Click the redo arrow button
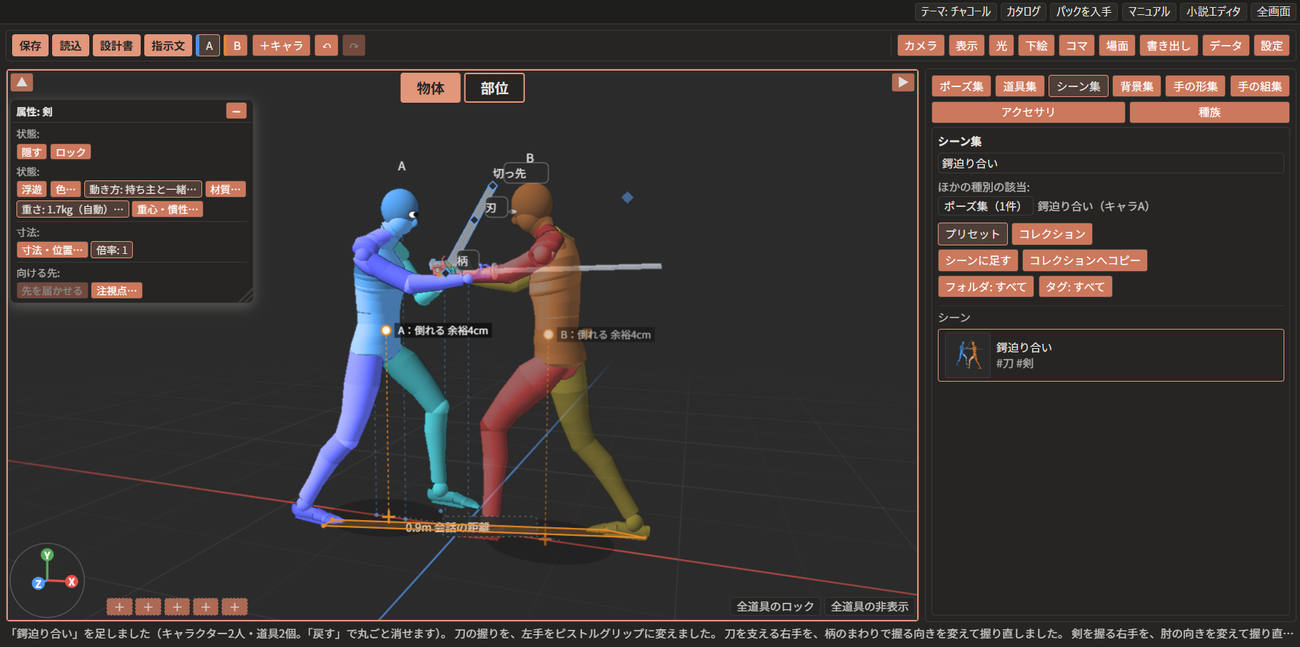Screen dimensions: 1300x647 (354, 46)
